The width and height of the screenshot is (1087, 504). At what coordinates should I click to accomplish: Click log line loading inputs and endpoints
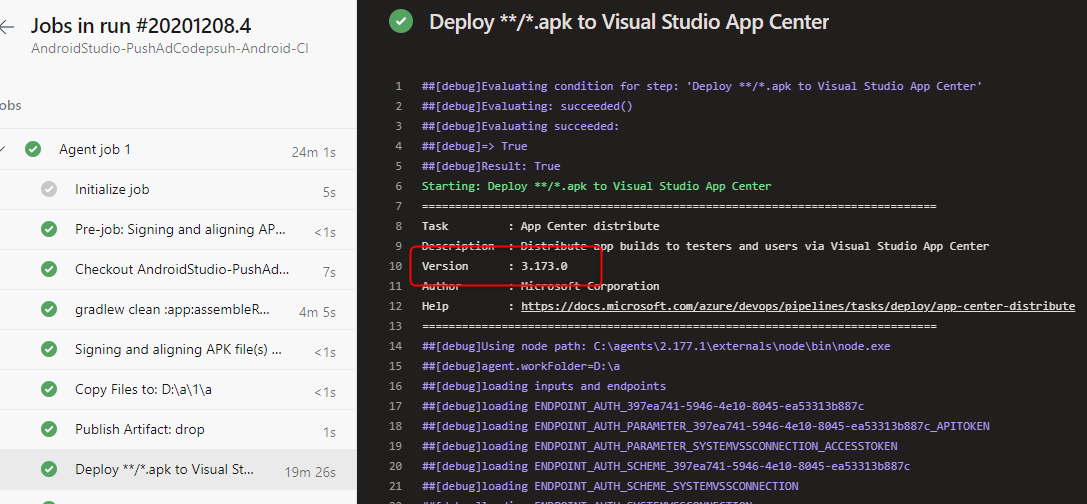click(x=544, y=386)
